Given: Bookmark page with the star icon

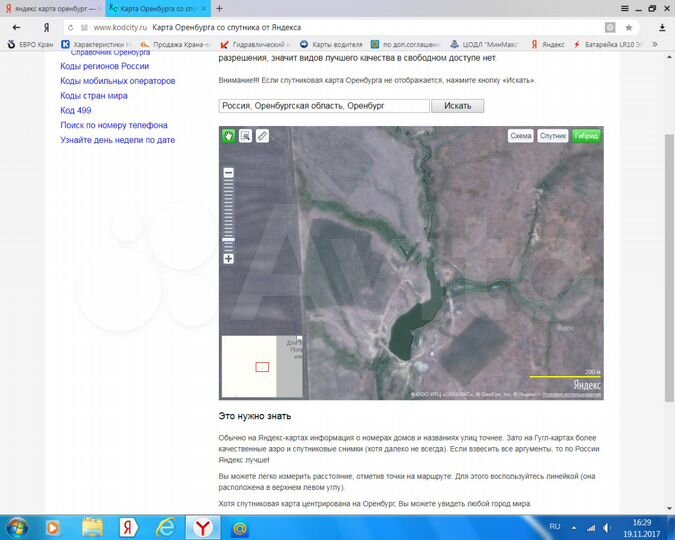Looking at the screenshot, I should [x=629, y=28].
